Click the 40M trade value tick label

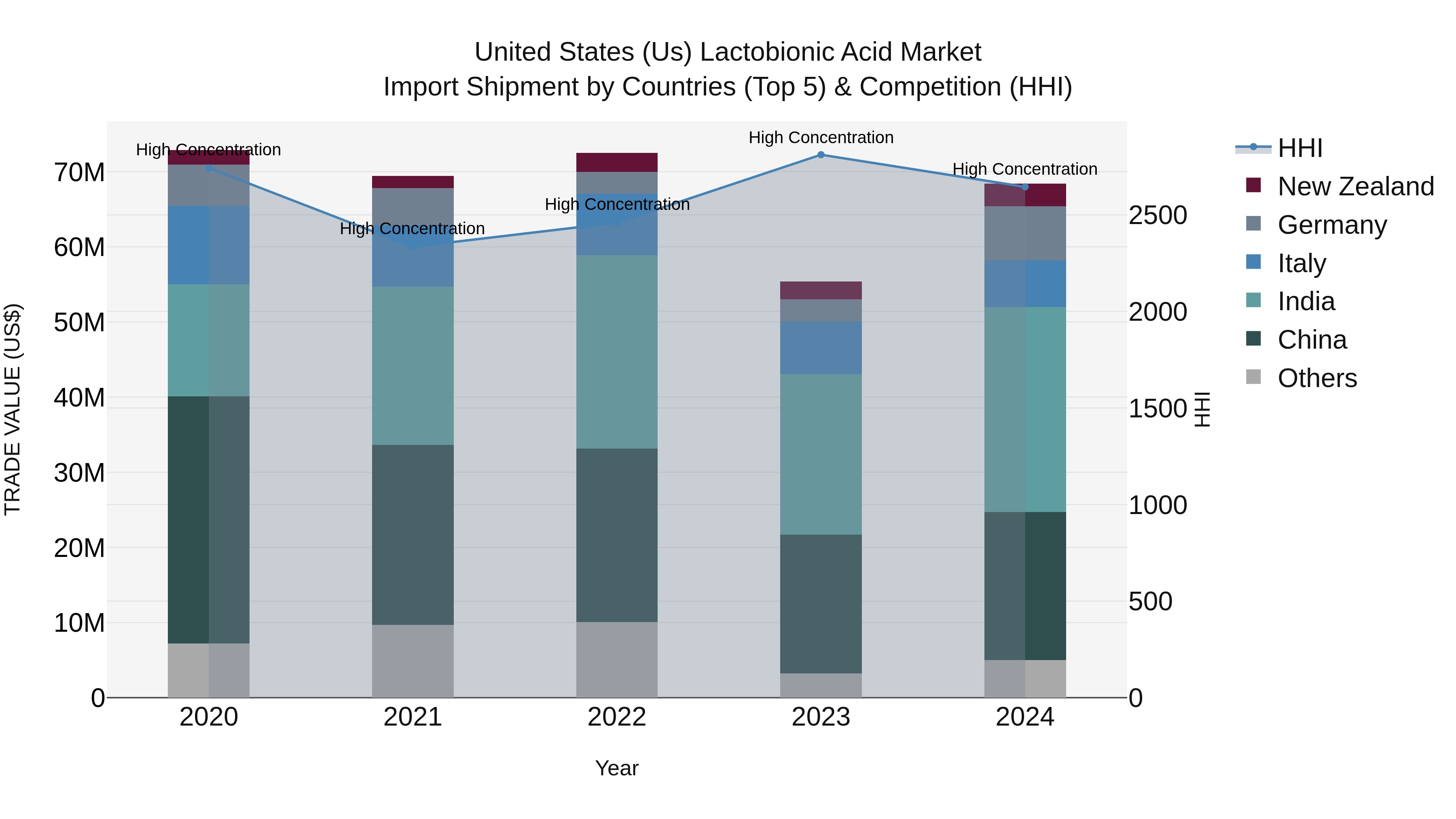pos(79,398)
